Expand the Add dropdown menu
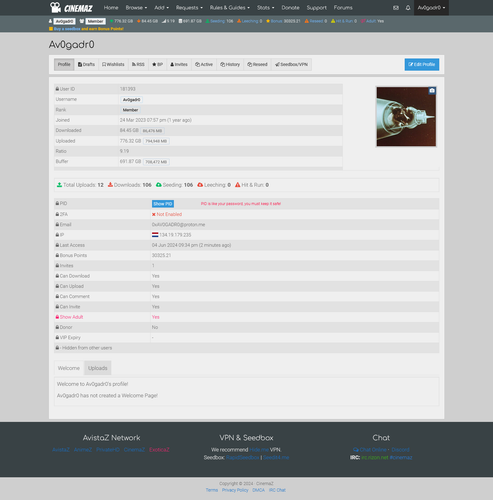Viewport: 493px width, 500px height. click(x=162, y=8)
